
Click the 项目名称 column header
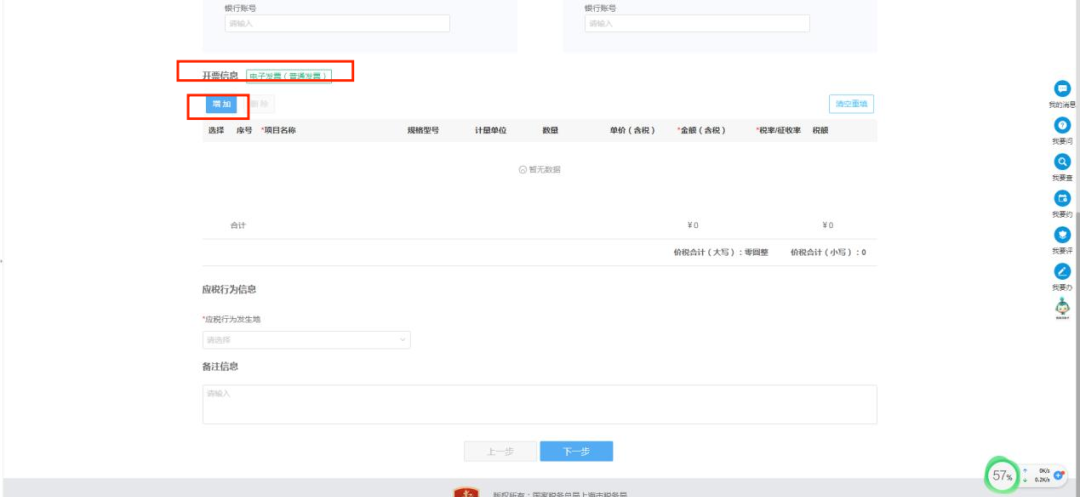280,130
